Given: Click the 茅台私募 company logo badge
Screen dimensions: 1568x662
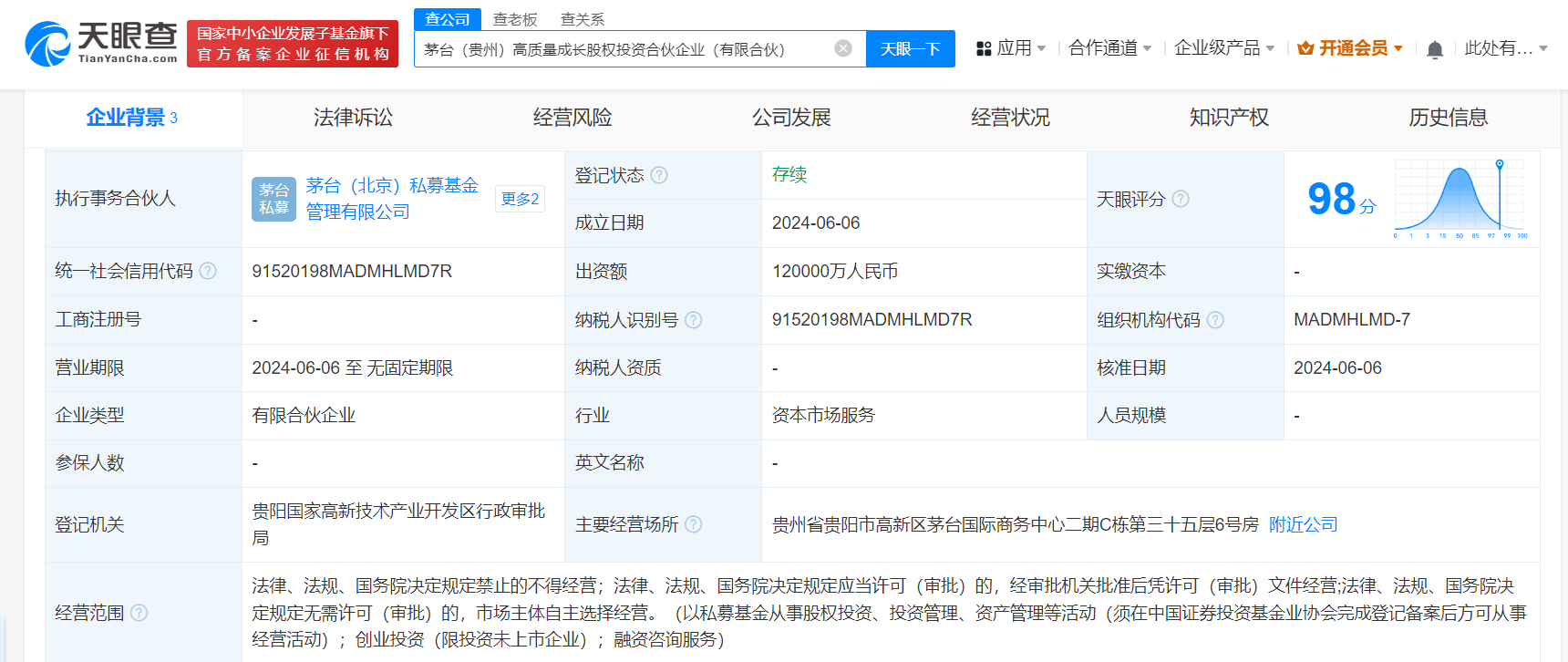Looking at the screenshot, I should [x=273, y=199].
